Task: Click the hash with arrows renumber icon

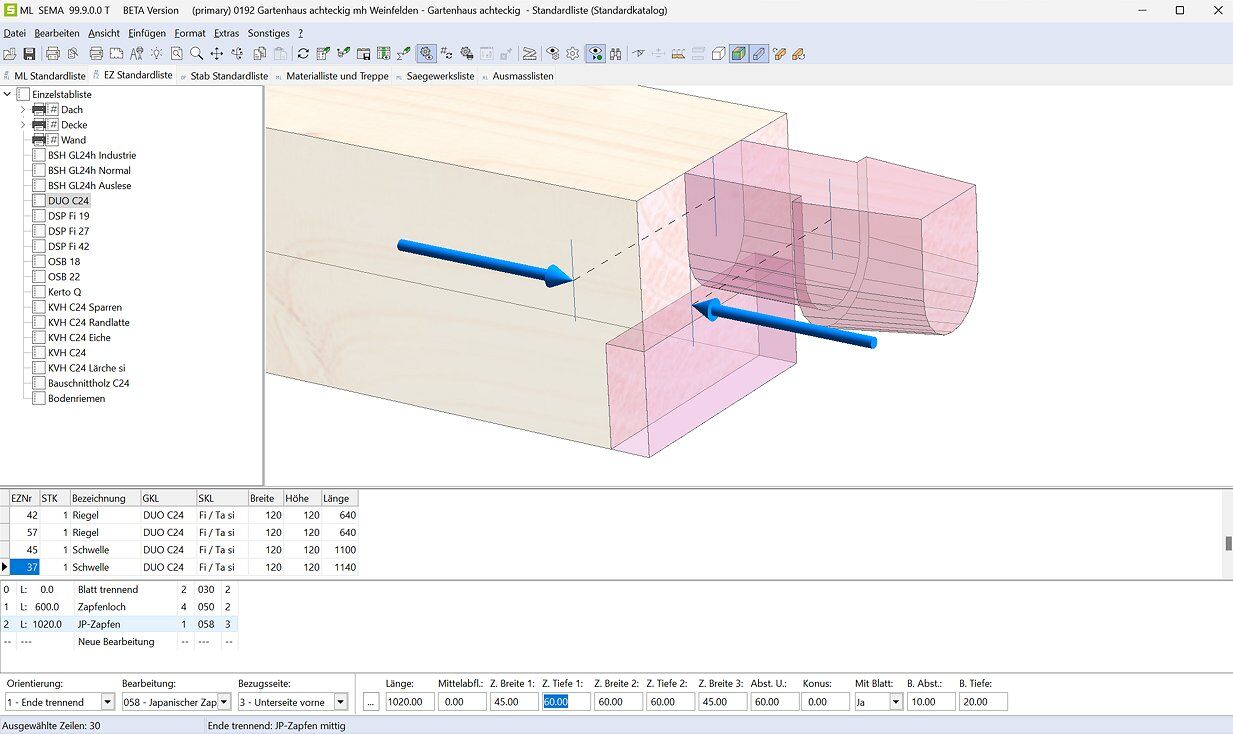Action: (446, 53)
